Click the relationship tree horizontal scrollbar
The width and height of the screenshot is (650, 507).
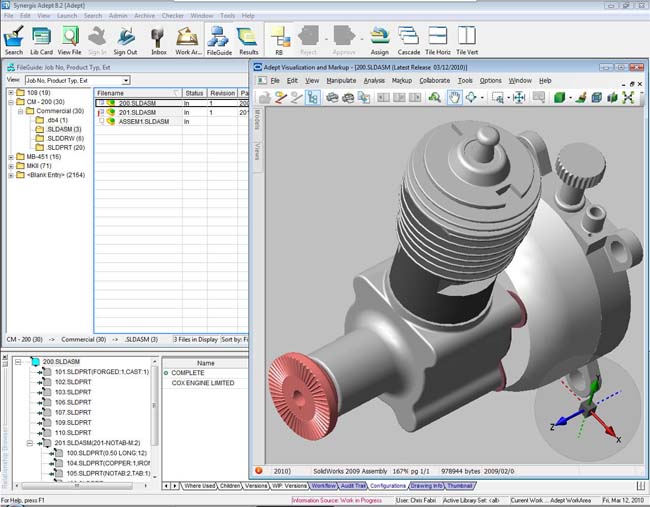point(81,485)
